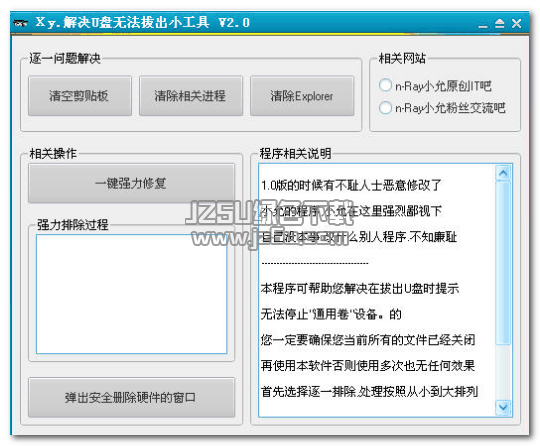
Task: Click scroll up arrow in description box
Action: (x=503, y=173)
